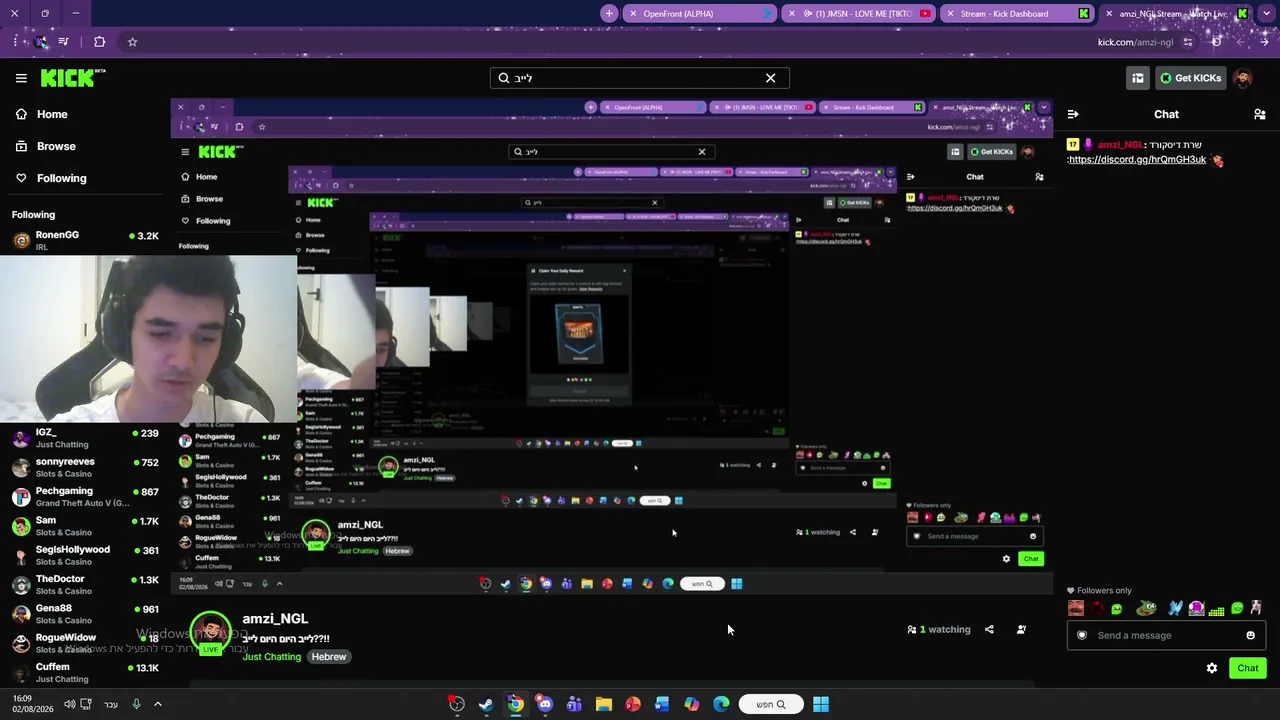Viewport: 1280px width, 720px height.
Task: Open the emoji picker in chat input
Action: [x=1250, y=635]
